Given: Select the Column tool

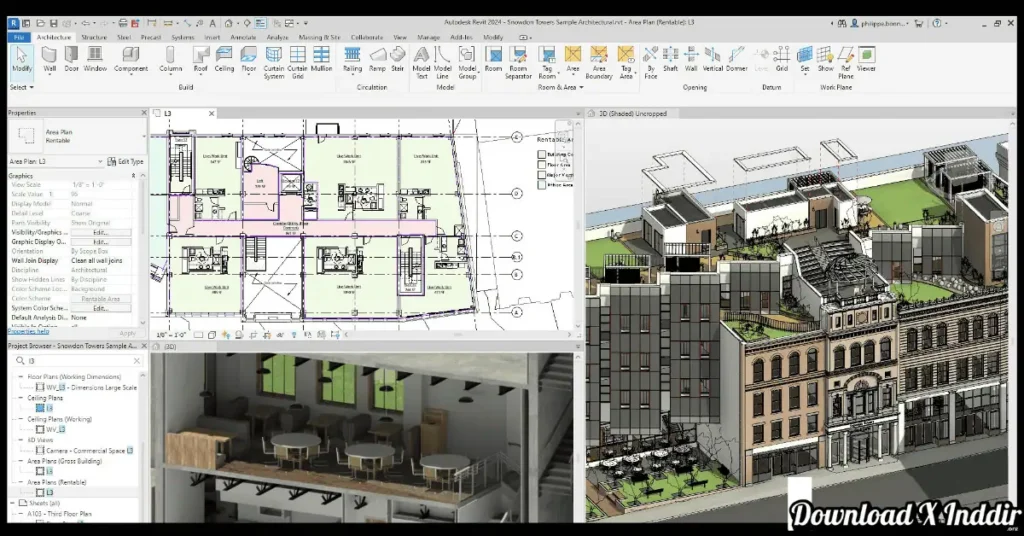Looking at the screenshot, I should point(170,59).
